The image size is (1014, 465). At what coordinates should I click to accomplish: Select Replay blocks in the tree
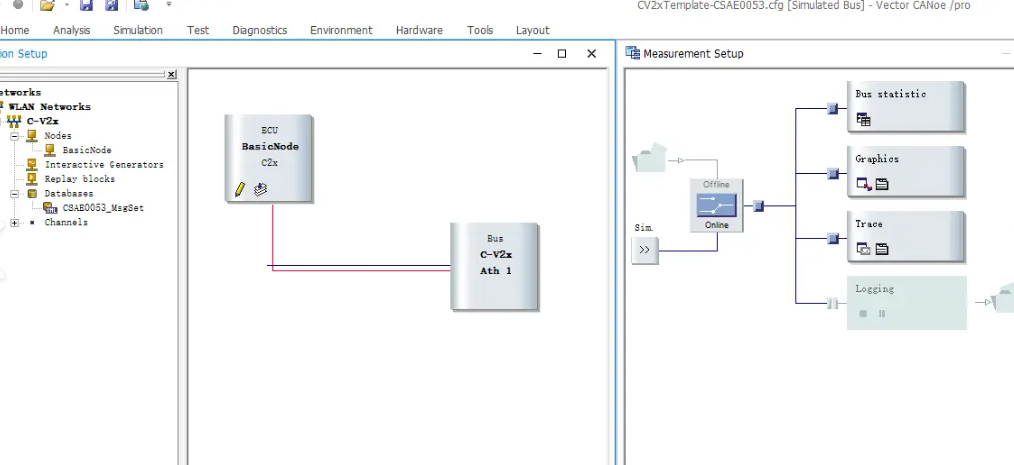[x=80, y=179]
